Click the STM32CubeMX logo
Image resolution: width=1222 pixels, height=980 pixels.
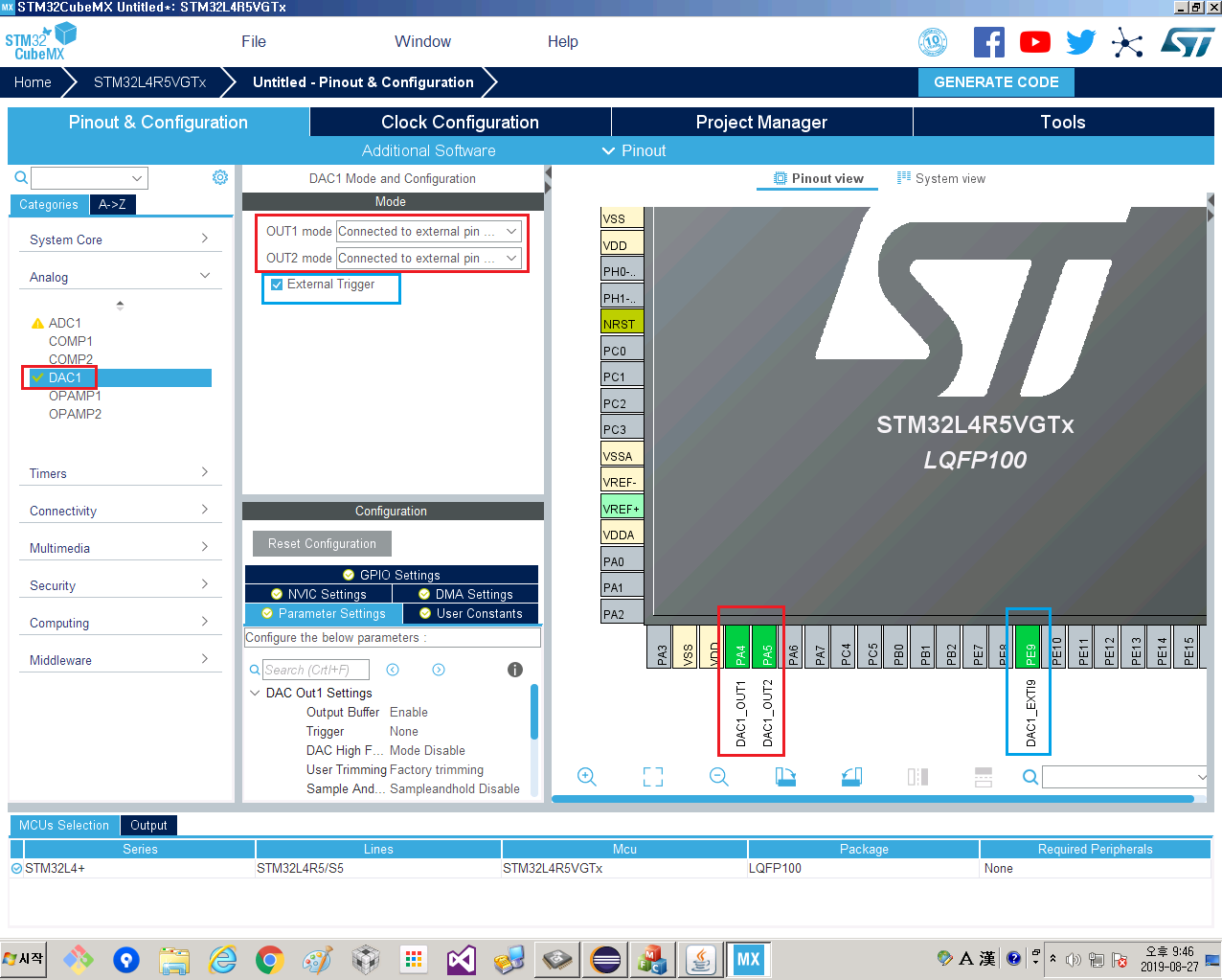[40, 42]
